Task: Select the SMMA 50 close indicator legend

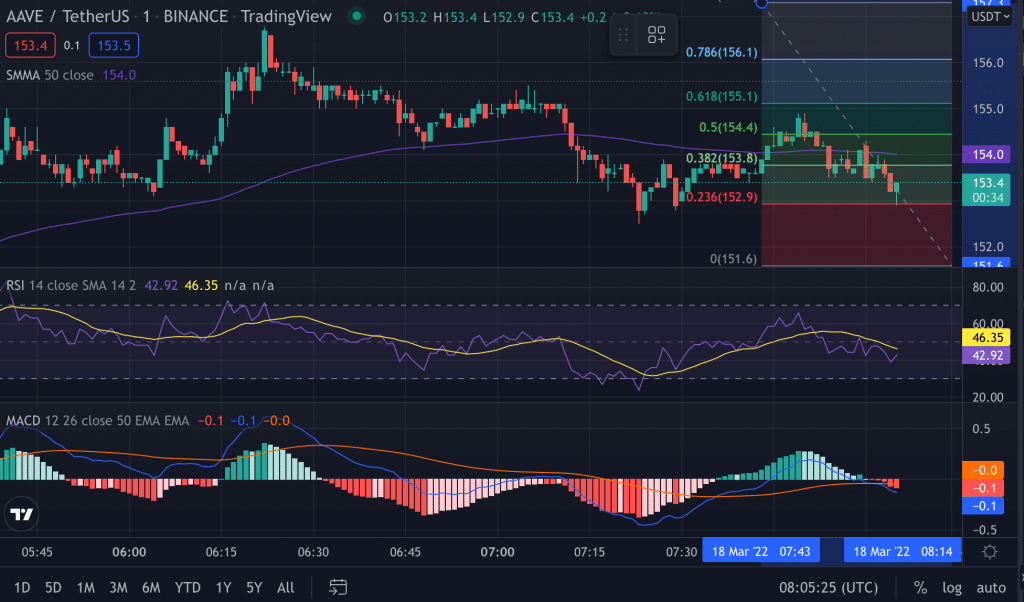Action: click(x=50, y=75)
